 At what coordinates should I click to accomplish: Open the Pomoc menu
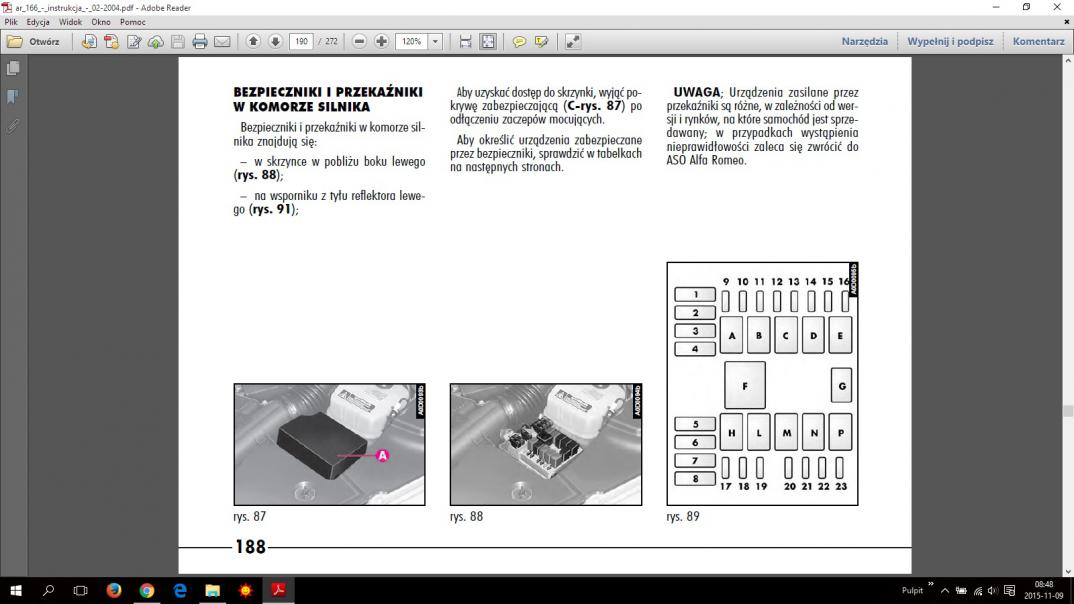[x=133, y=22]
